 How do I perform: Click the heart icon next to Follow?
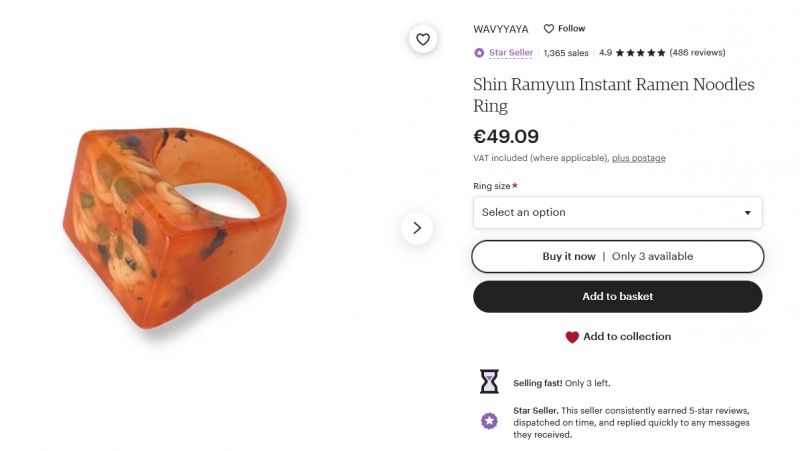pyautogui.click(x=548, y=29)
